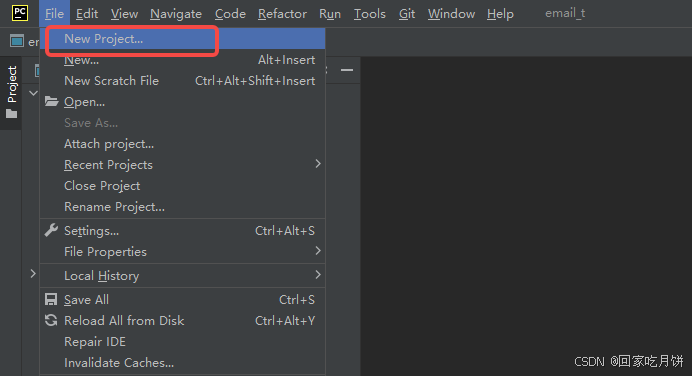Choose New Project... from File menu
Image resolution: width=692 pixels, height=376 pixels.
(x=183, y=39)
